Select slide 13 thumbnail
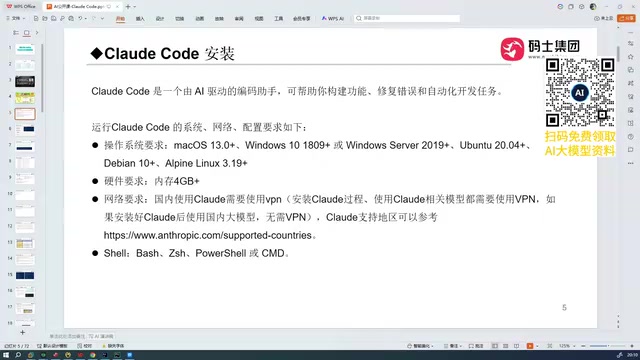This screenshot has width=640, height=360. tap(25, 243)
